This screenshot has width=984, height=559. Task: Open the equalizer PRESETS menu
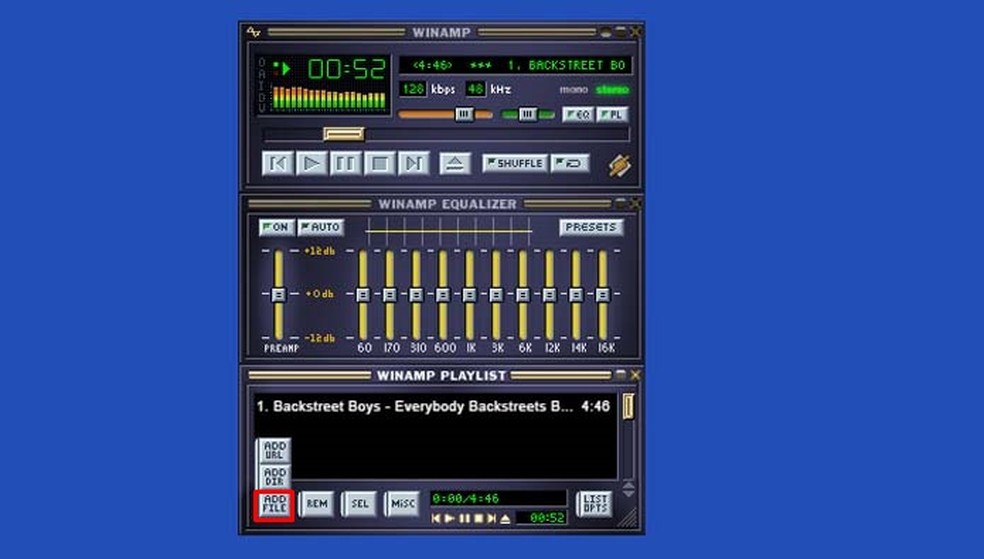[591, 227]
